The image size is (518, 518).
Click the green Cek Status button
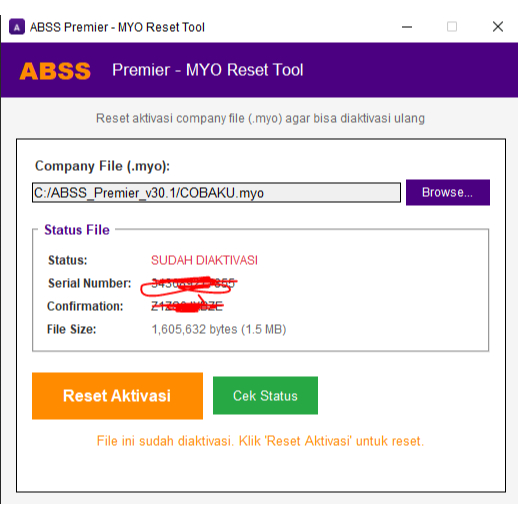(265, 396)
